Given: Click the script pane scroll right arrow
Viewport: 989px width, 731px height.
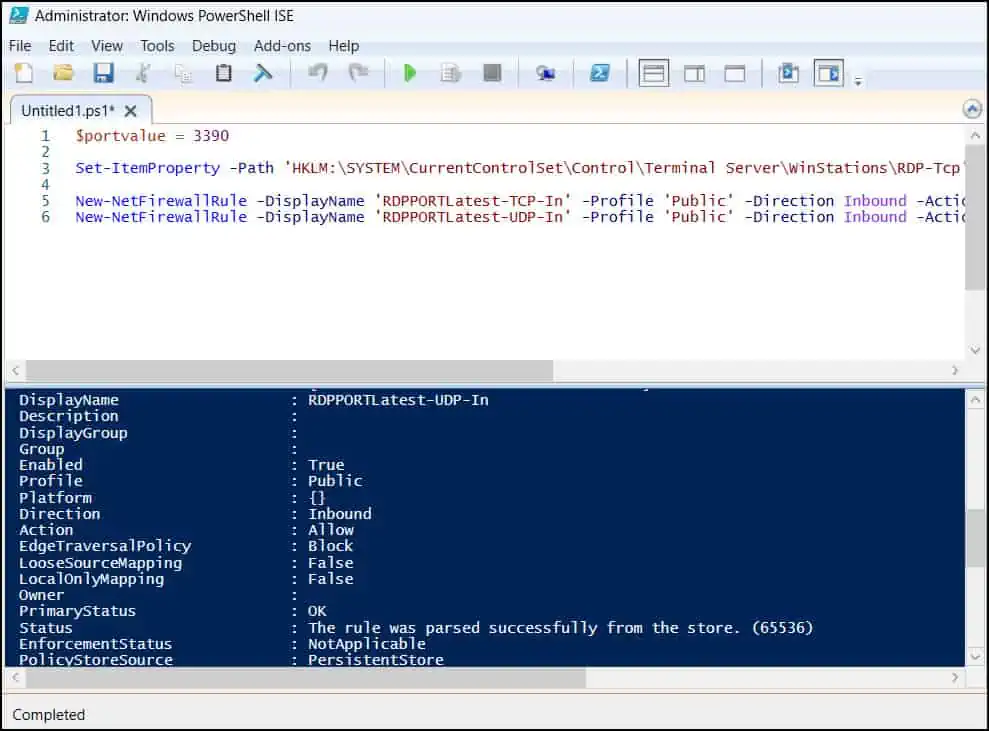Looking at the screenshot, I should 955,371.
